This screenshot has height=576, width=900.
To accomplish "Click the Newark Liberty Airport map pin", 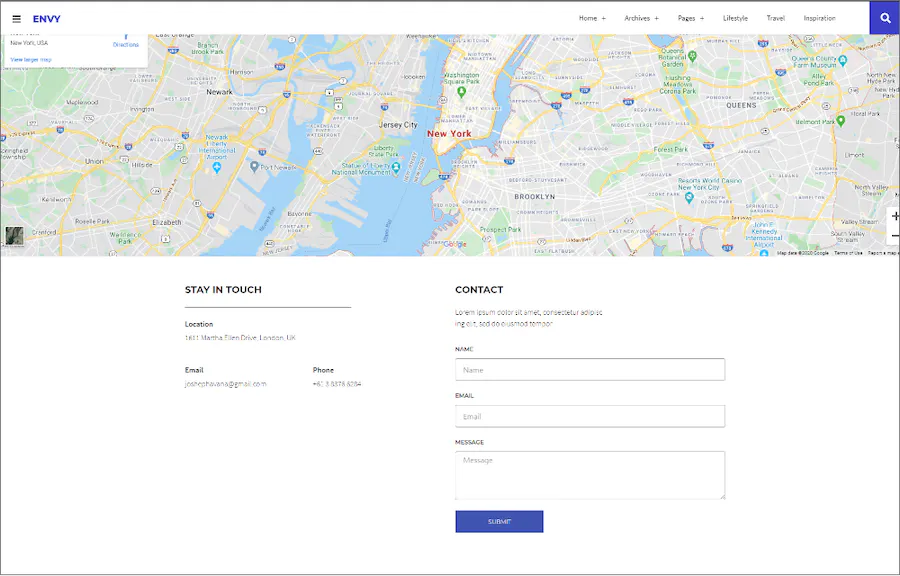I will [x=216, y=167].
